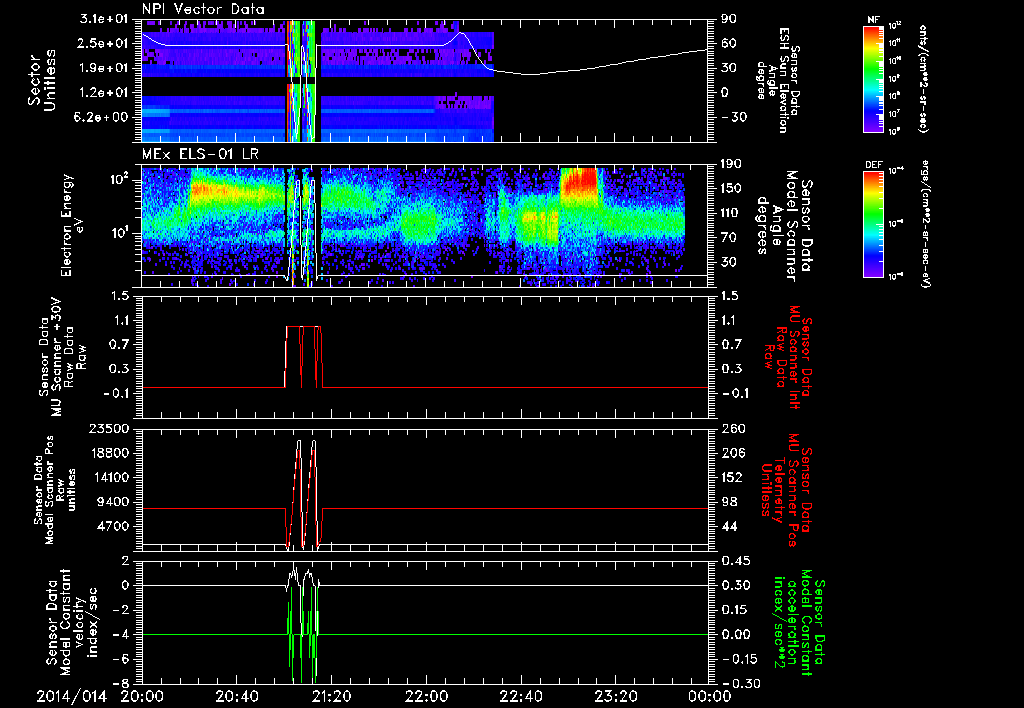Click the "90" sun elevation tick label
This screenshot has width=1024, height=708.
tap(728, 19)
